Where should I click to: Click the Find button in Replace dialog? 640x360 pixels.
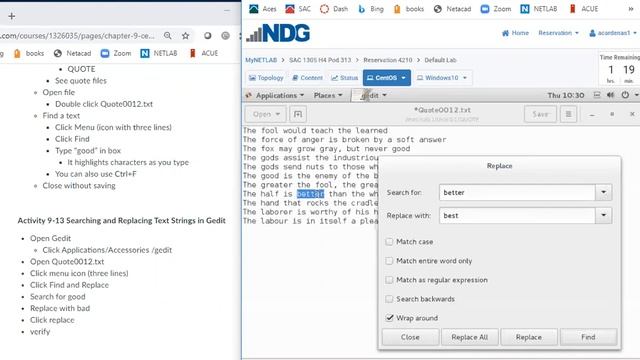point(588,337)
